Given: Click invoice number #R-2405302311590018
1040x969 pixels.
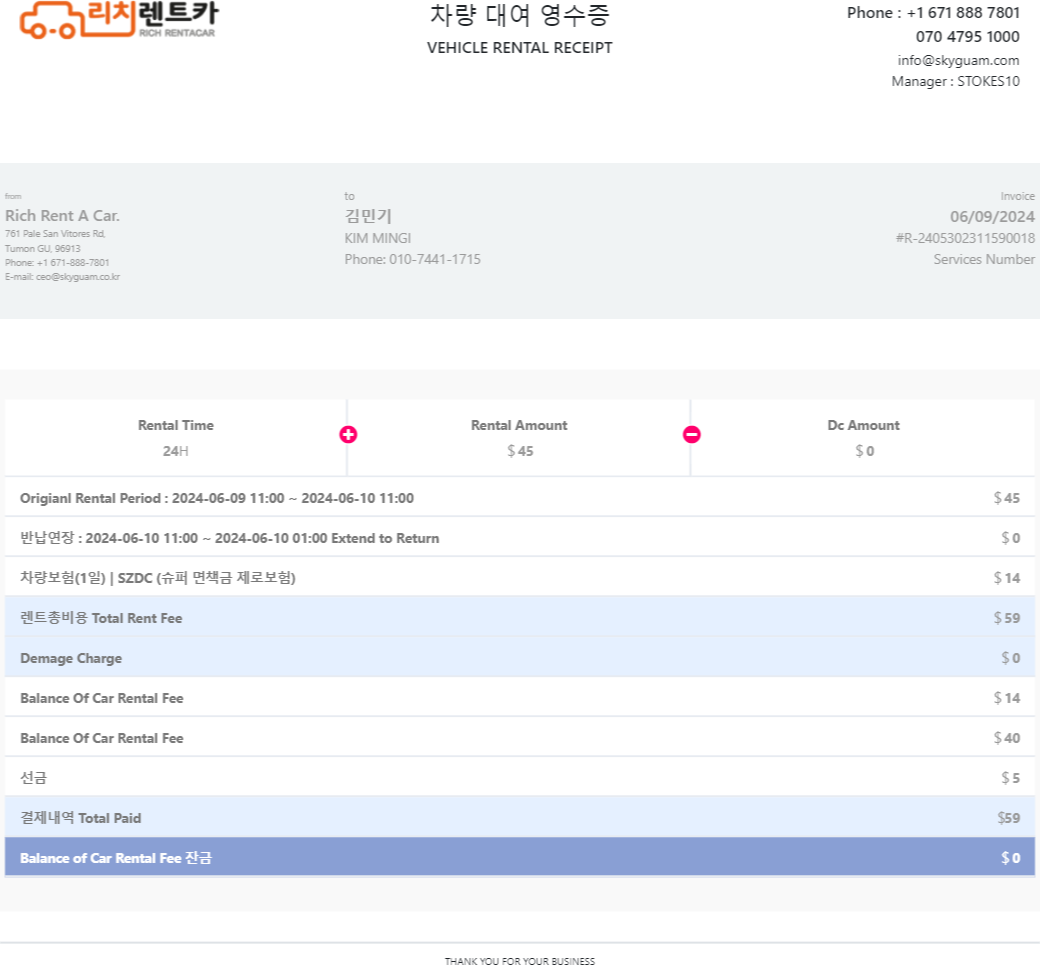Looking at the screenshot, I should coord(965,238).
